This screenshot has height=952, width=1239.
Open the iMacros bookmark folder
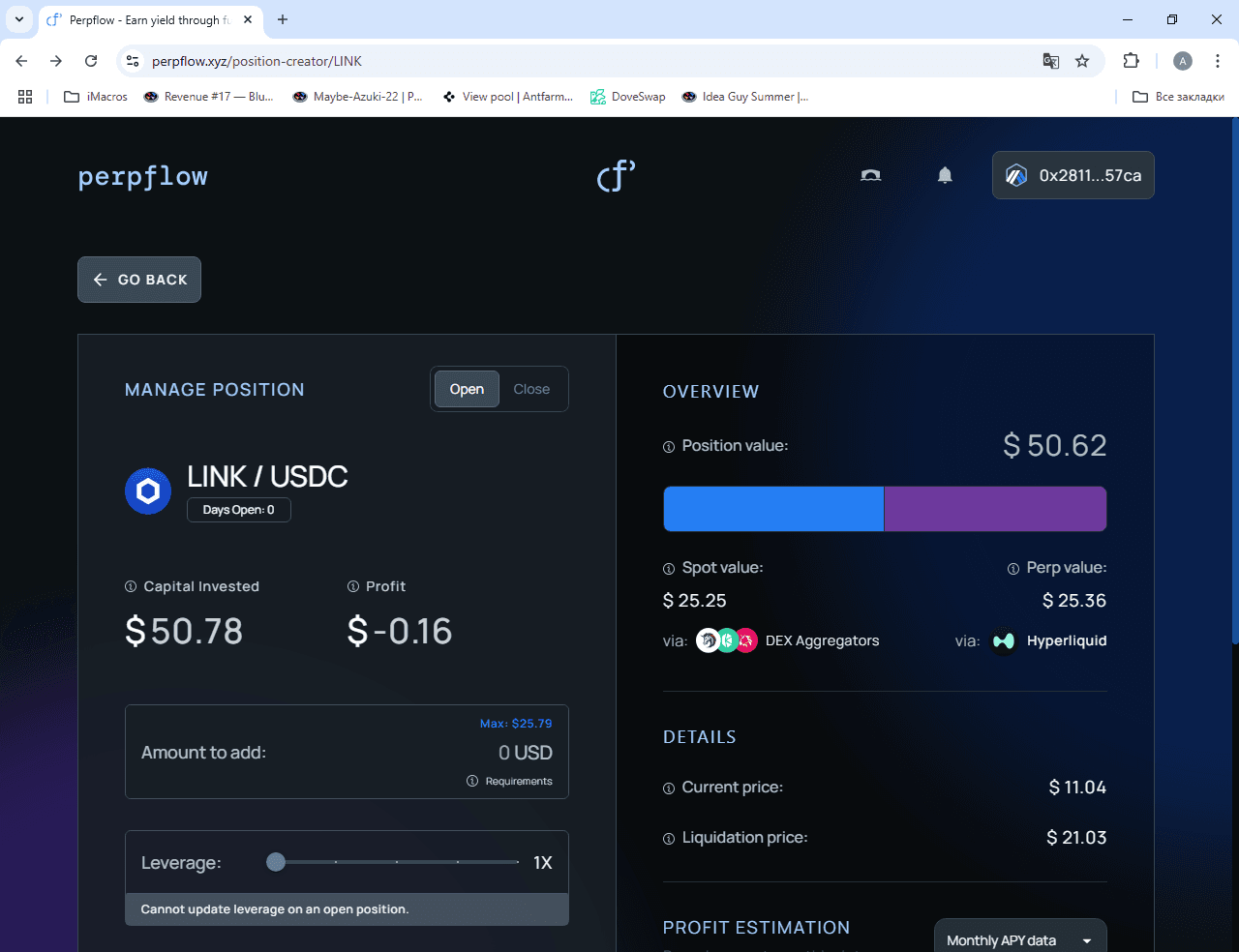(x=96, y=97)
